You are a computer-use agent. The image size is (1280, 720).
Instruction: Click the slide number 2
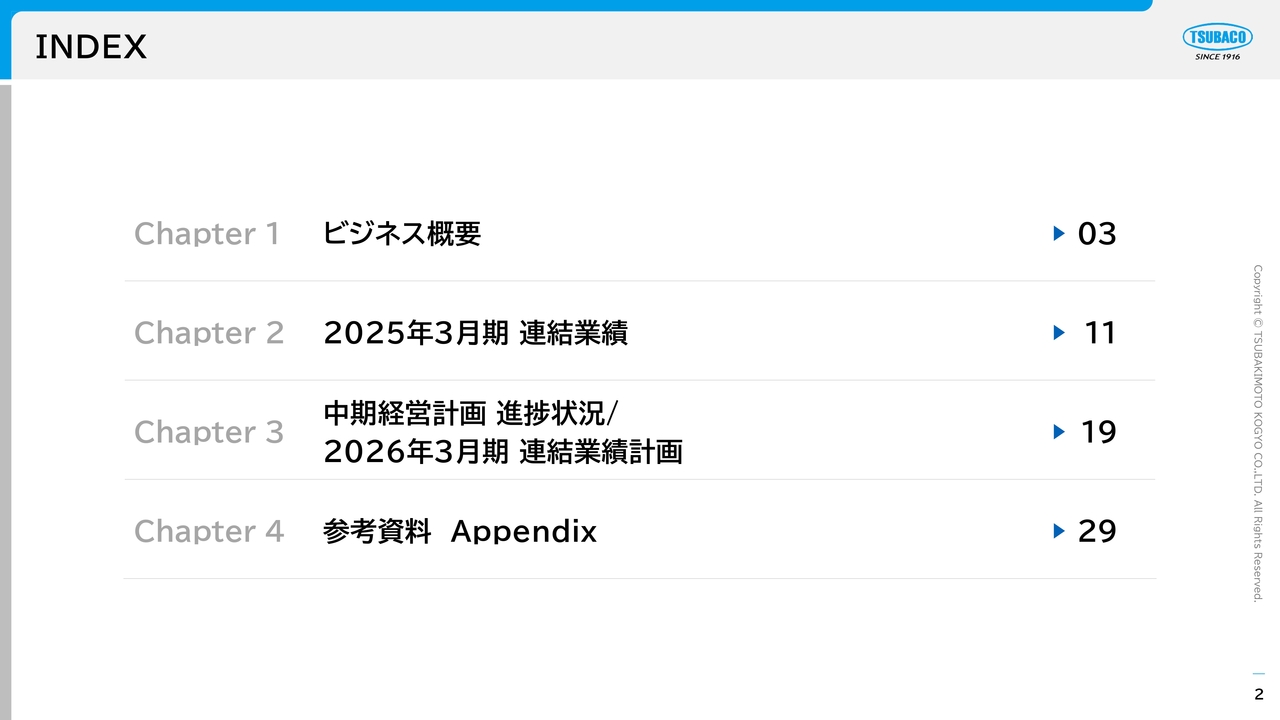tap(1259, 695)
